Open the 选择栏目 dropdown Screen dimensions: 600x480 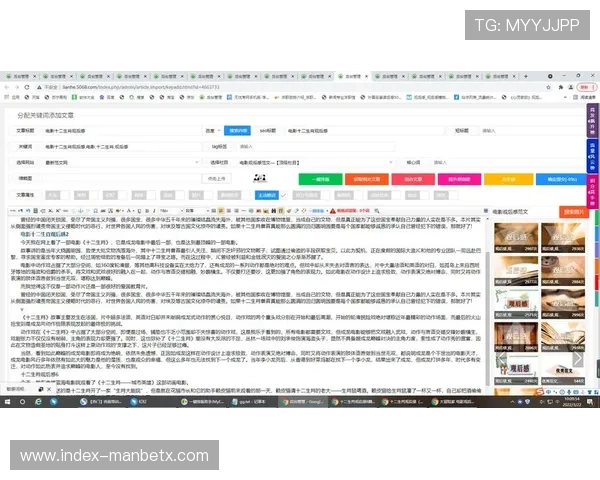pos(316,163)
